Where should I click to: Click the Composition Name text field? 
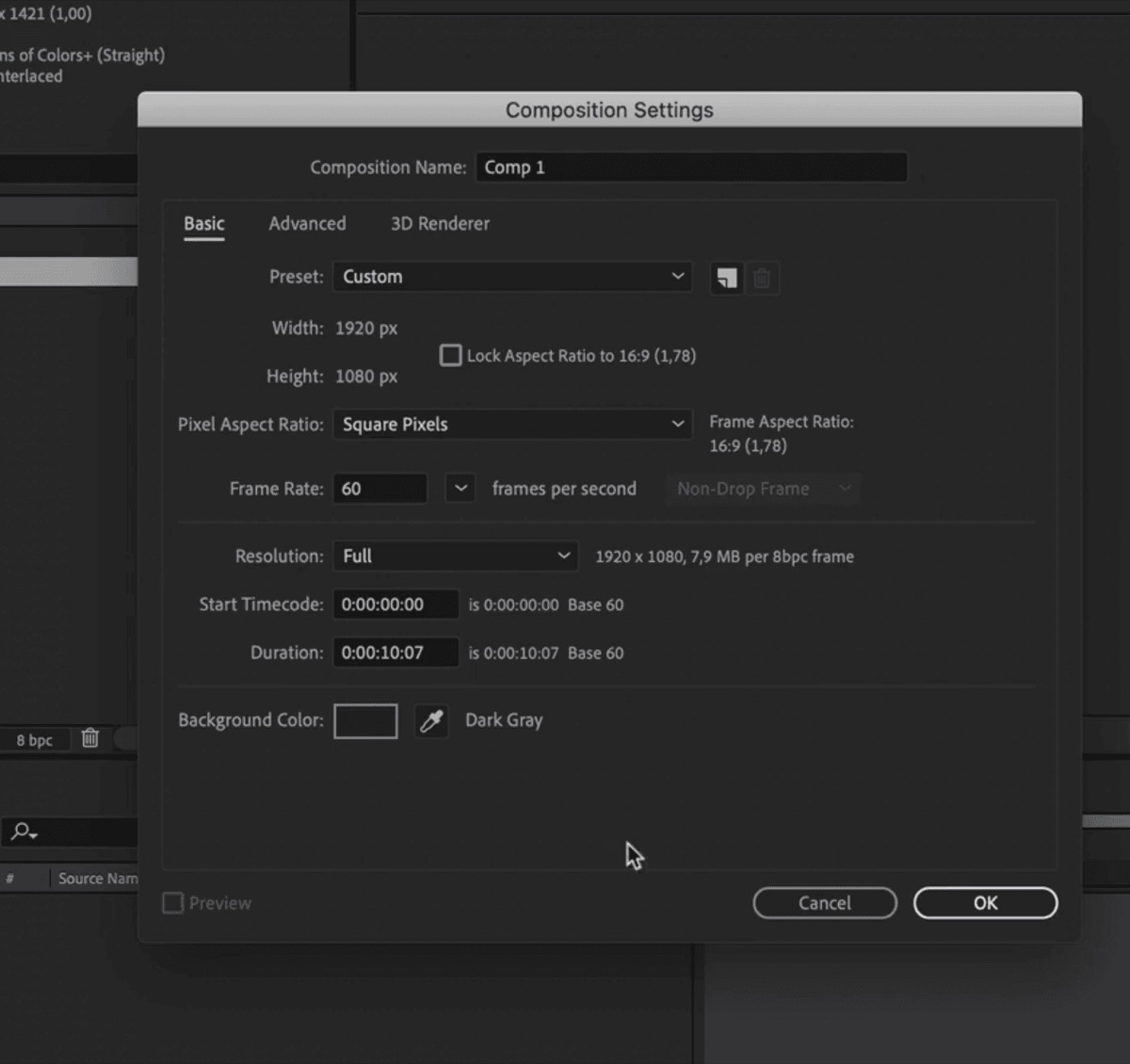point(691,168)
